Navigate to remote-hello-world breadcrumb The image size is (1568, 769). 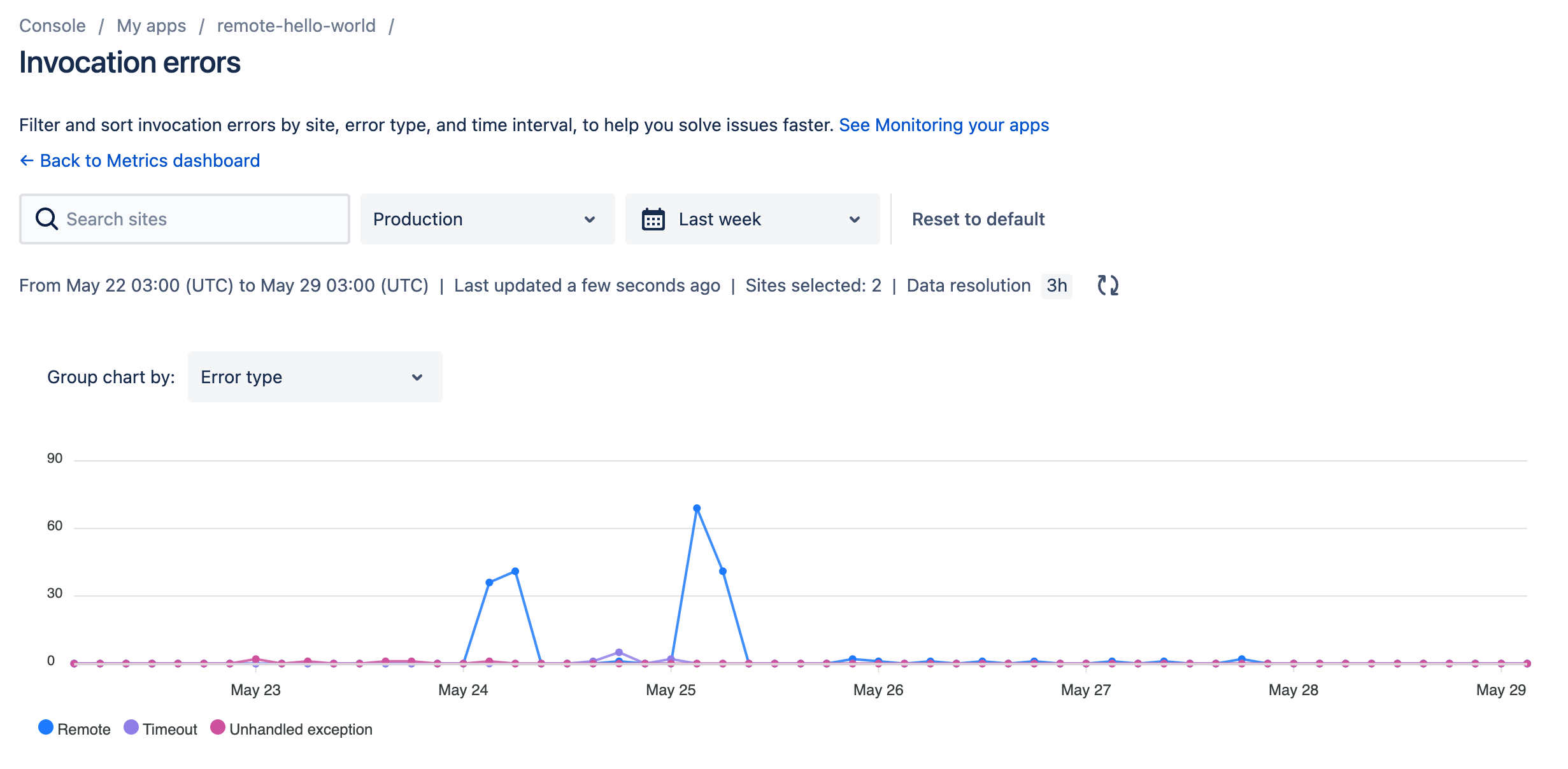click(296, 25)
